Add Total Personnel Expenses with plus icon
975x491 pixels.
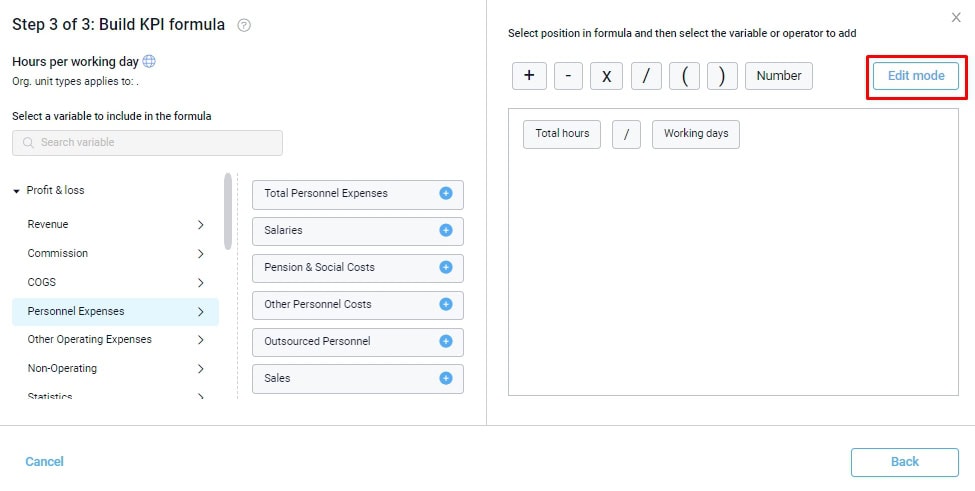446,193
